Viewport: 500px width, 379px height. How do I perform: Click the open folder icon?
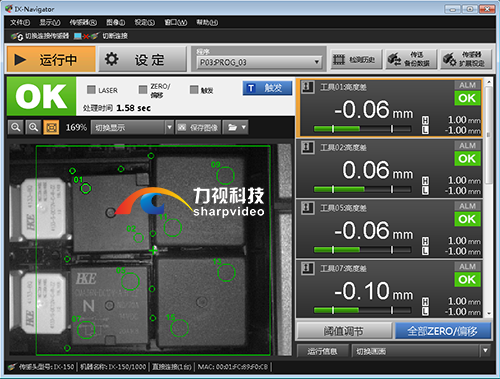232,127
